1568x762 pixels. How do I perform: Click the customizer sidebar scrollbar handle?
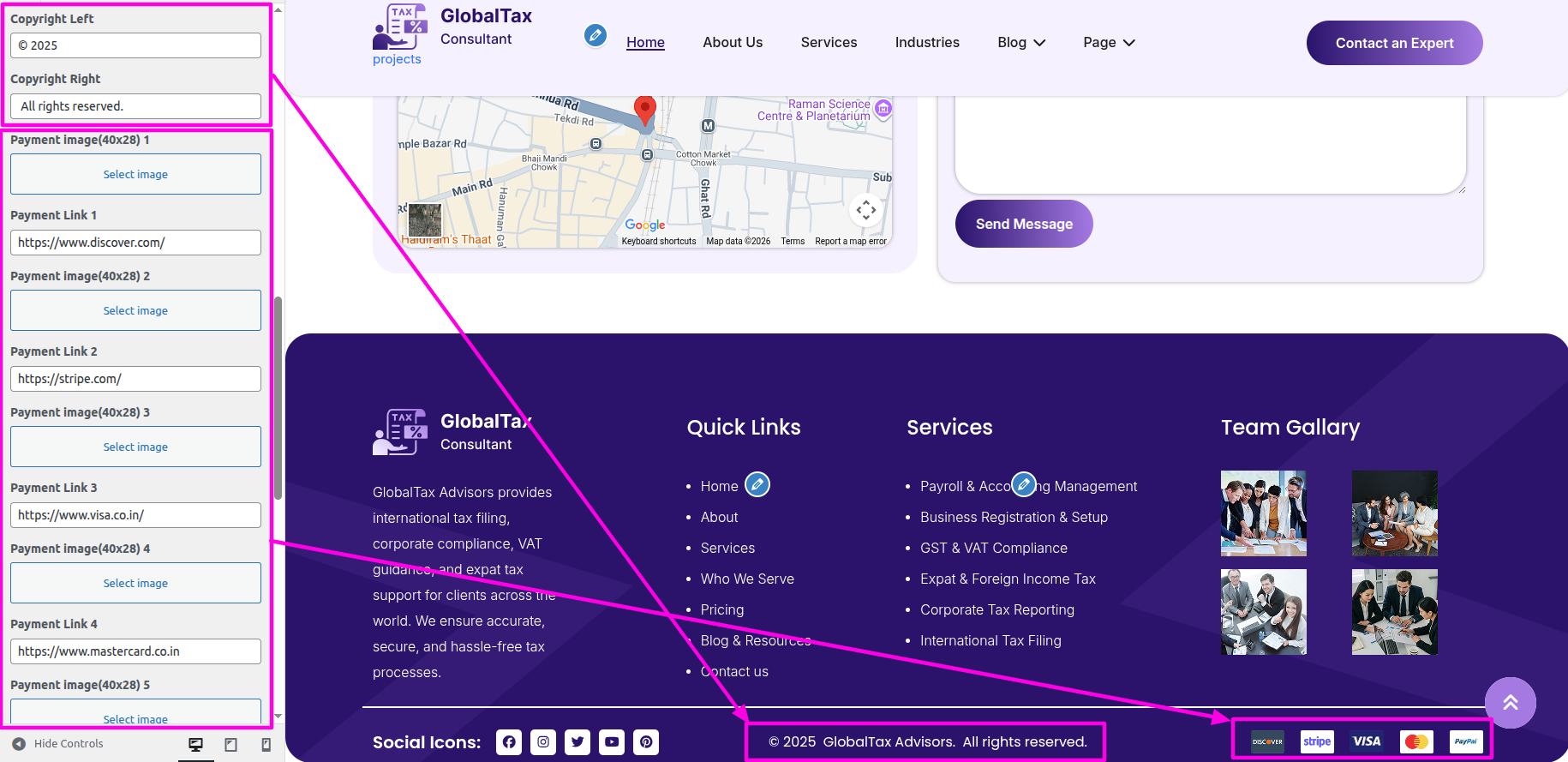(278, 399)
